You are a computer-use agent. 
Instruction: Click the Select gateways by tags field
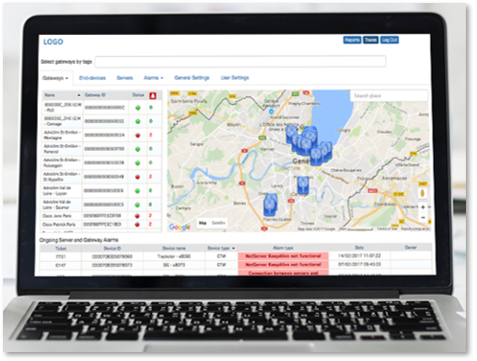pyautogui.click(x=240, y=62)
